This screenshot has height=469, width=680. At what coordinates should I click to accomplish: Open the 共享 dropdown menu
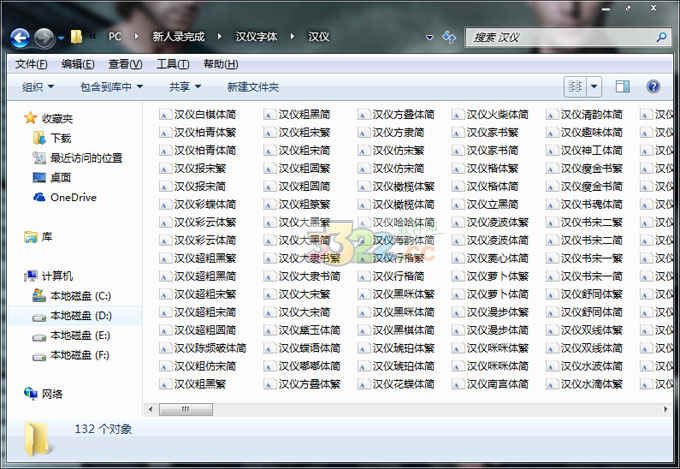coord(185,87)
